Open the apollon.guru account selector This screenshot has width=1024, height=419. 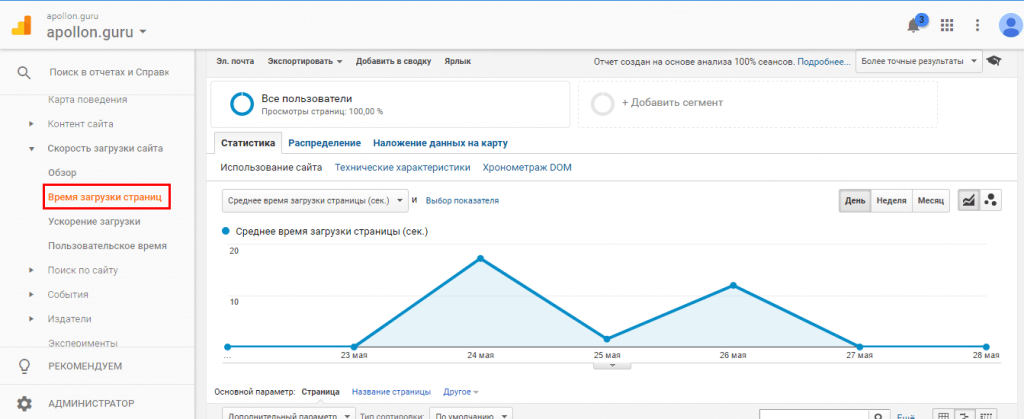click(x=96, y=31)
